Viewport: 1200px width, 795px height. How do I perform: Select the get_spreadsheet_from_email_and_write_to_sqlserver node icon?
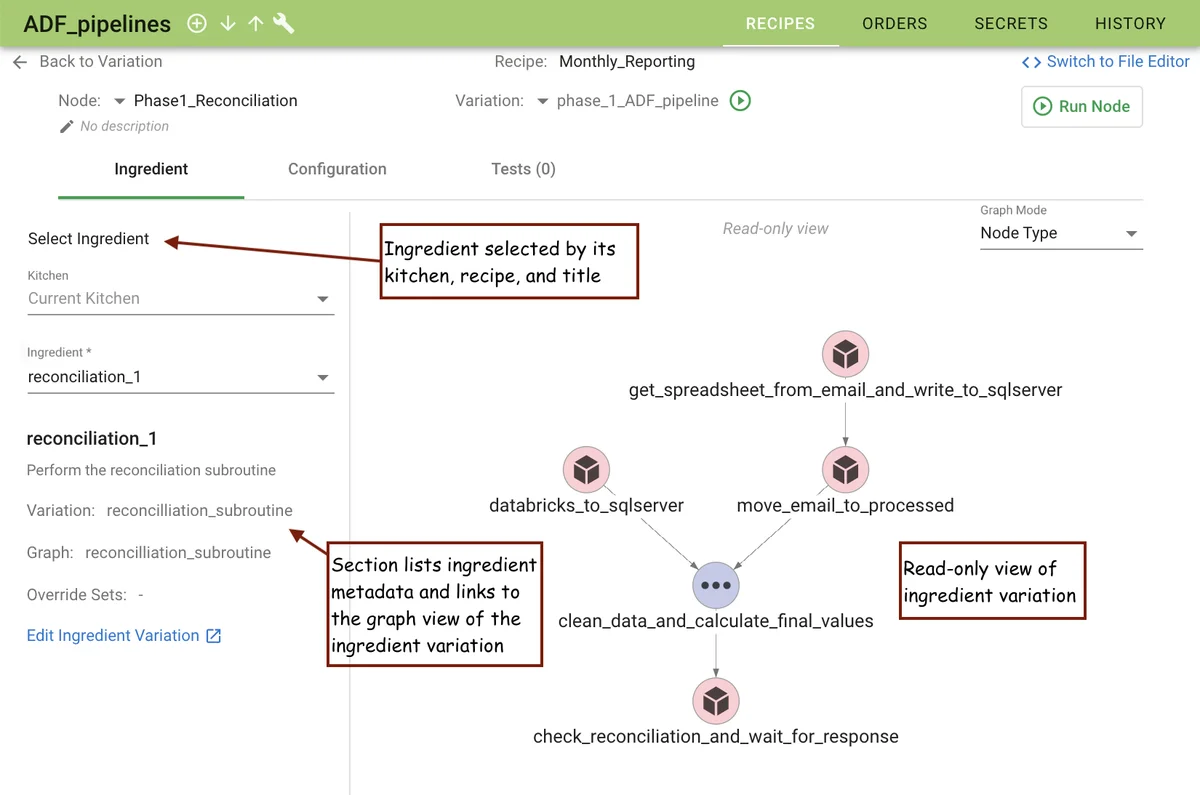pyautogui.click(x=845, y=354)
